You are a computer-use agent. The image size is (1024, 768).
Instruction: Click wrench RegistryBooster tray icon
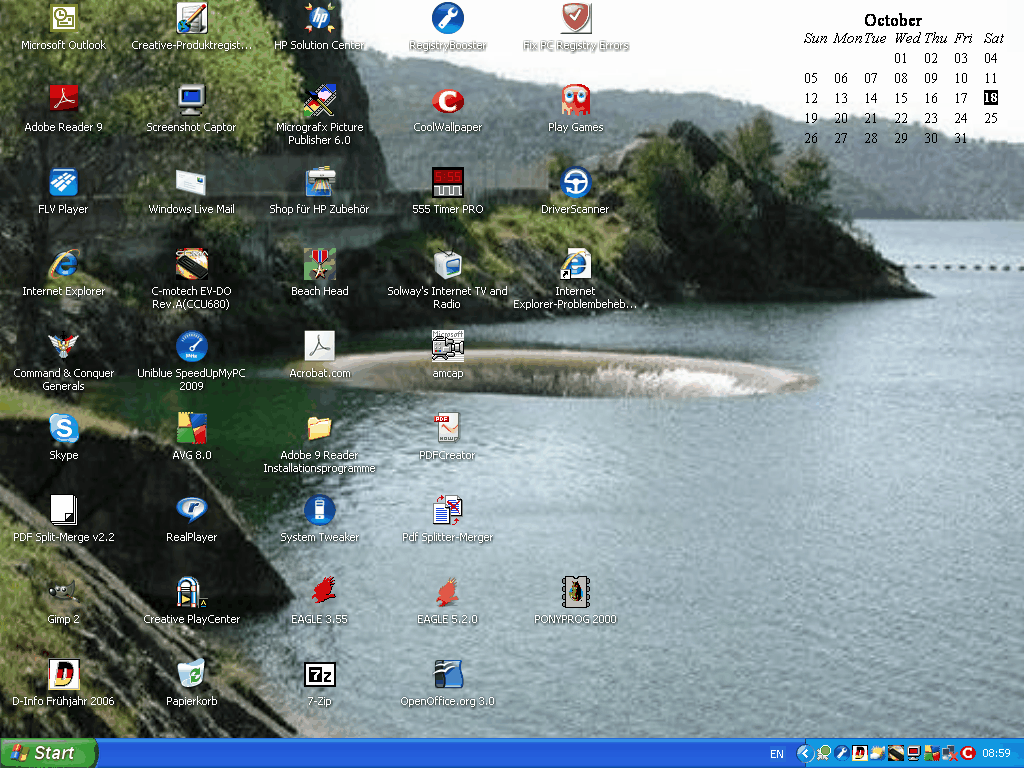click(842, 753)
